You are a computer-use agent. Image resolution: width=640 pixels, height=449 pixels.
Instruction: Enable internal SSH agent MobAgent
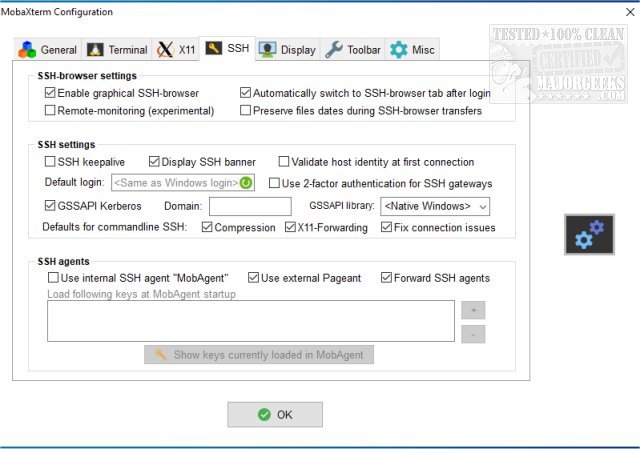(x=53, y=278)
